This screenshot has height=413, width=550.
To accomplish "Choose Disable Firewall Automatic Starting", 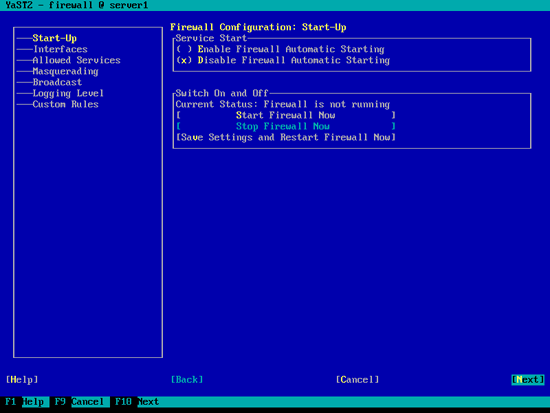I will point(283,60).
